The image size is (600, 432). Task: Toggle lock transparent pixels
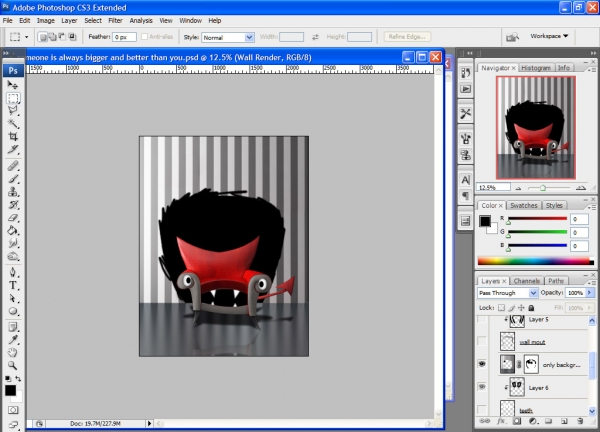(501, 308)
